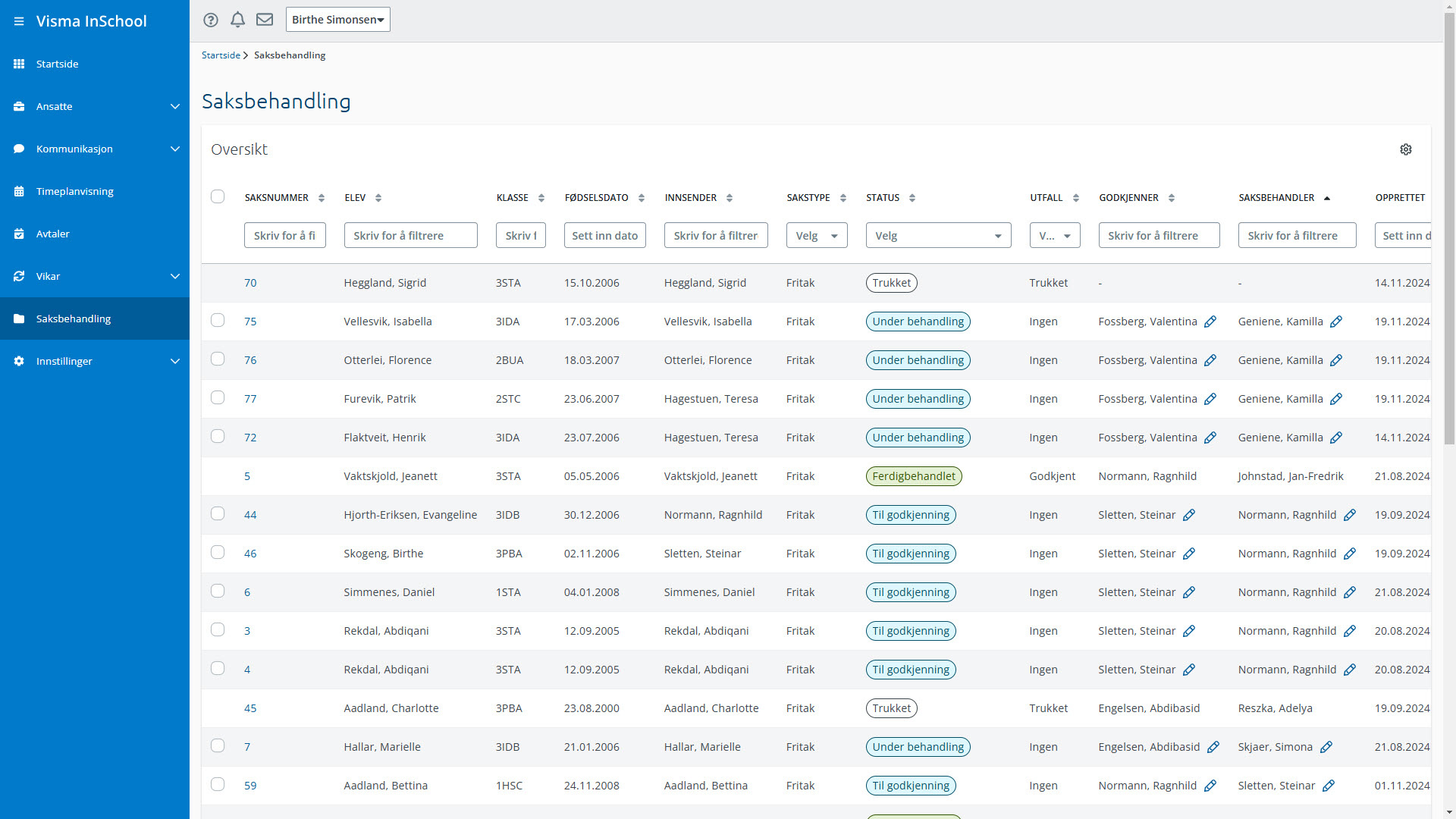The image size is (1456, 819).
Task: Edit saksbehandler pencil for case 7
Action: [1326, 747]
